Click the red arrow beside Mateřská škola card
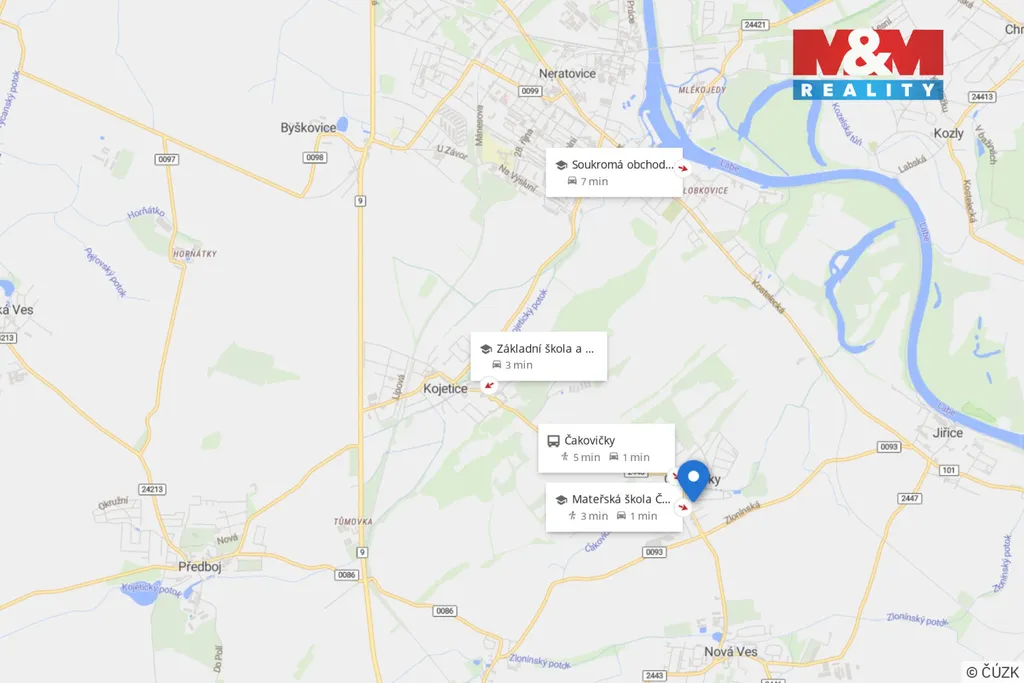The image size is (1024, 683). (x=682, y=507)
